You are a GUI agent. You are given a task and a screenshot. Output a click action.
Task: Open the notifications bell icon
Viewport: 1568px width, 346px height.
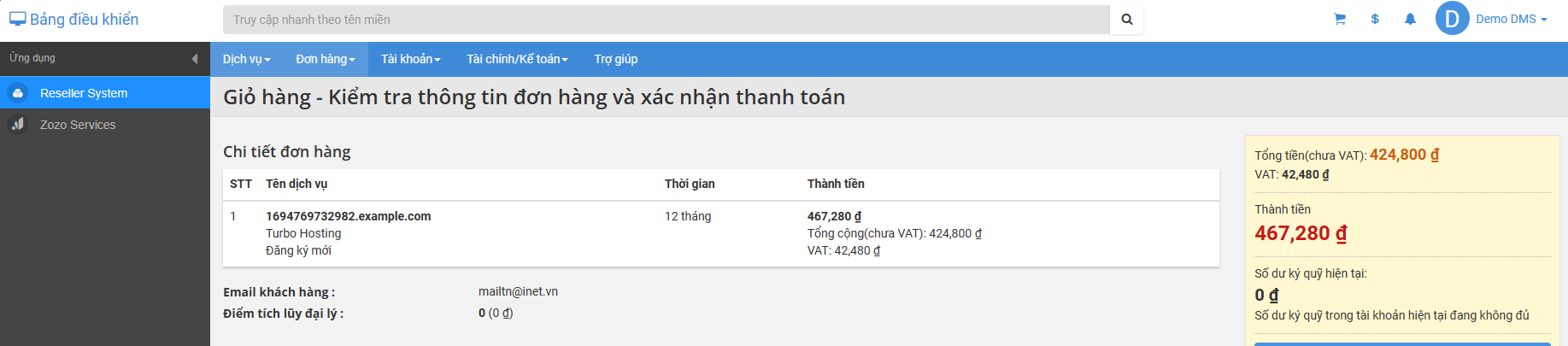point(1410,19)
